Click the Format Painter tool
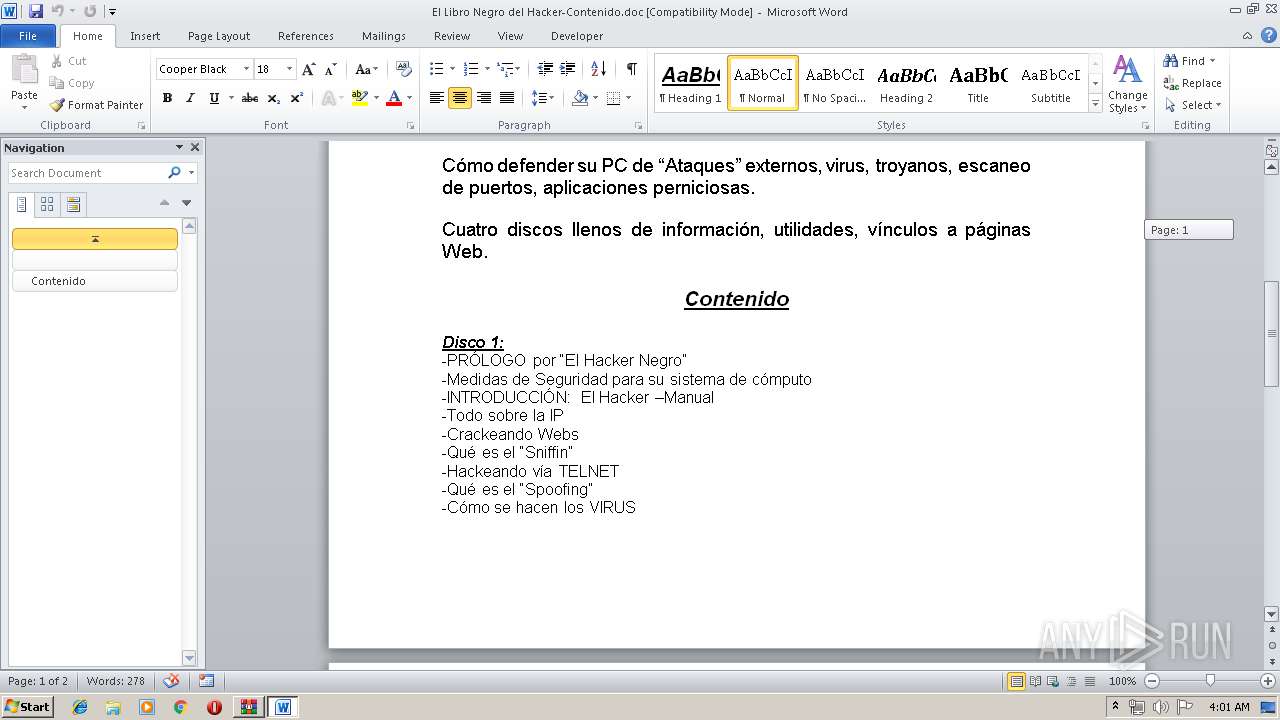 [x=96, y=105]
